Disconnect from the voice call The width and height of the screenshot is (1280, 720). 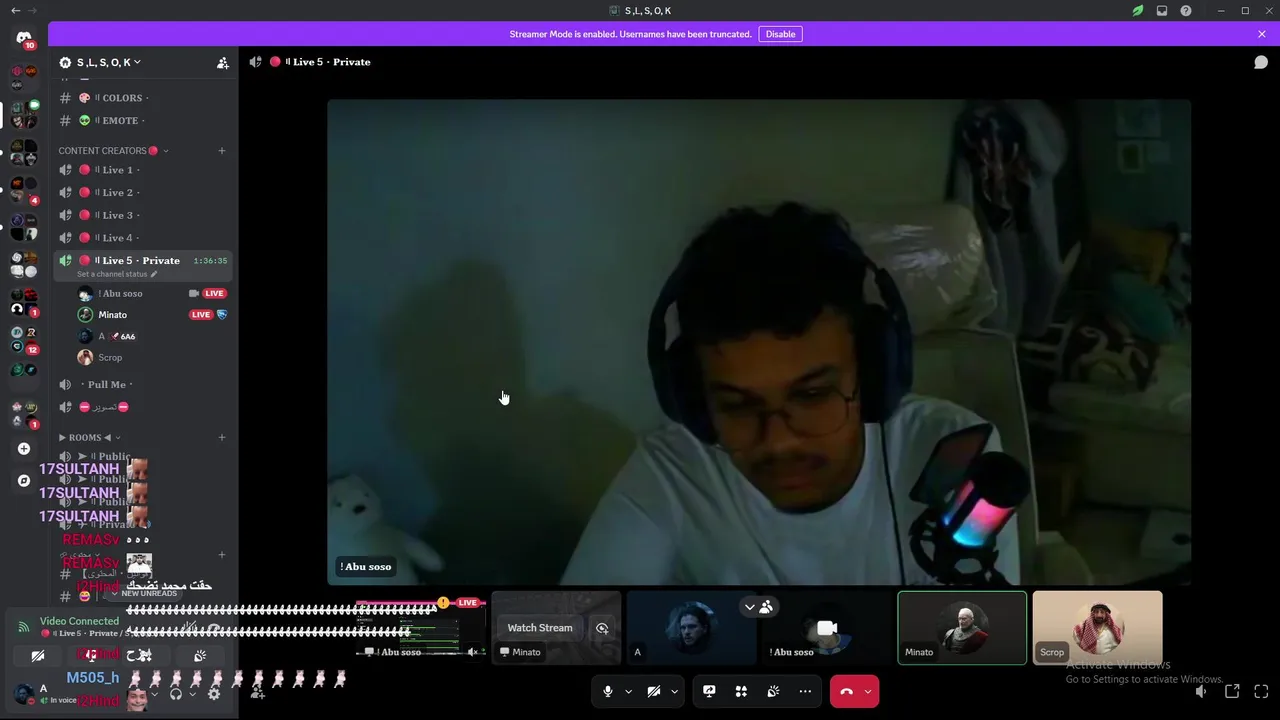tap(846, 691)
